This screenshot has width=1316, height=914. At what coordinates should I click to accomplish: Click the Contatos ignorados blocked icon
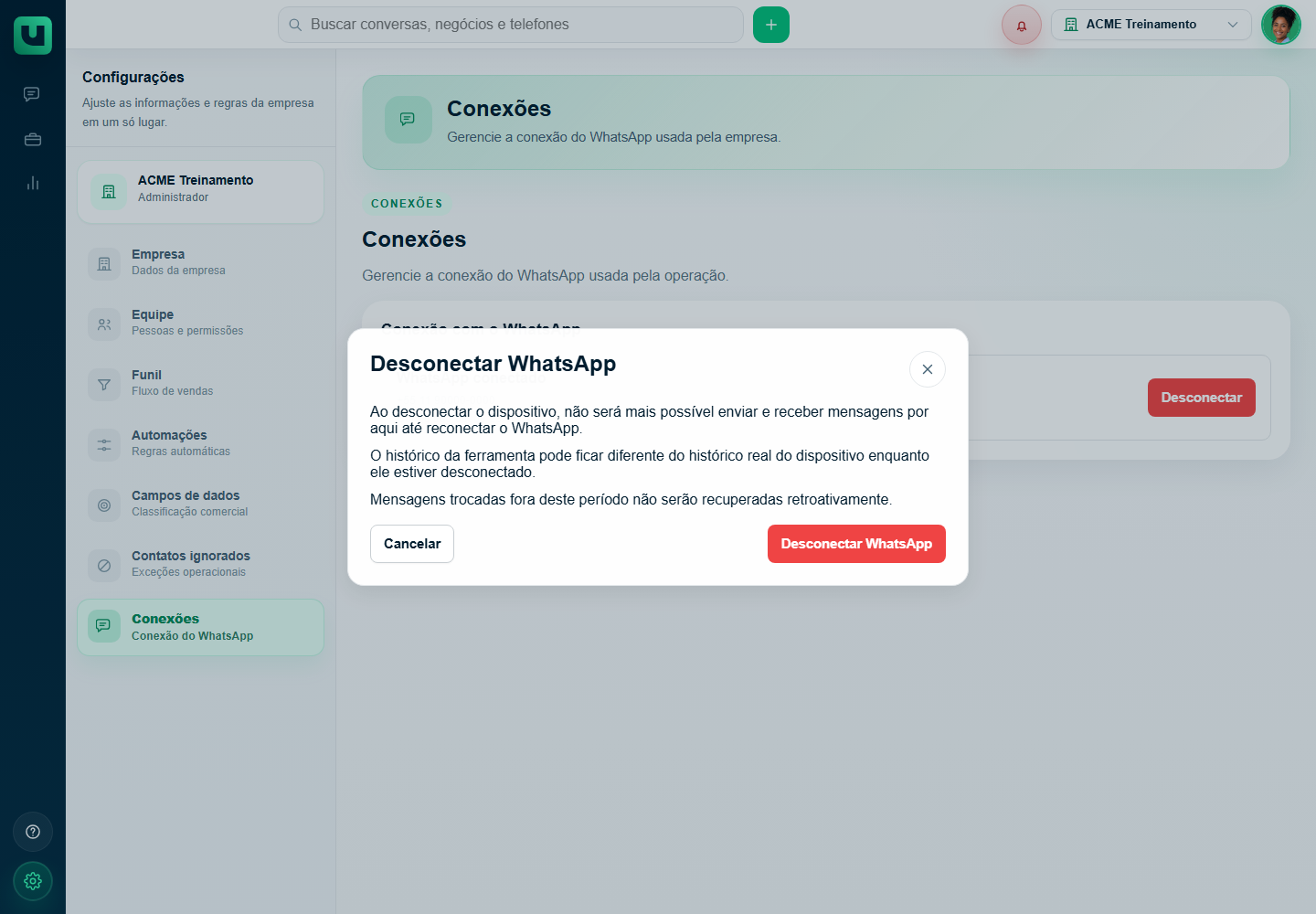click(104, 565)
